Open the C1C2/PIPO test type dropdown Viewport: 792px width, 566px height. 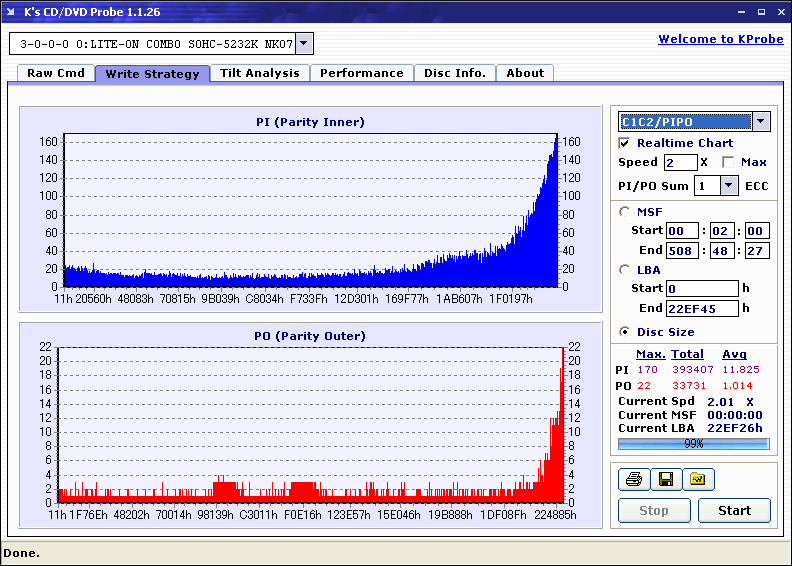(761, 122)
